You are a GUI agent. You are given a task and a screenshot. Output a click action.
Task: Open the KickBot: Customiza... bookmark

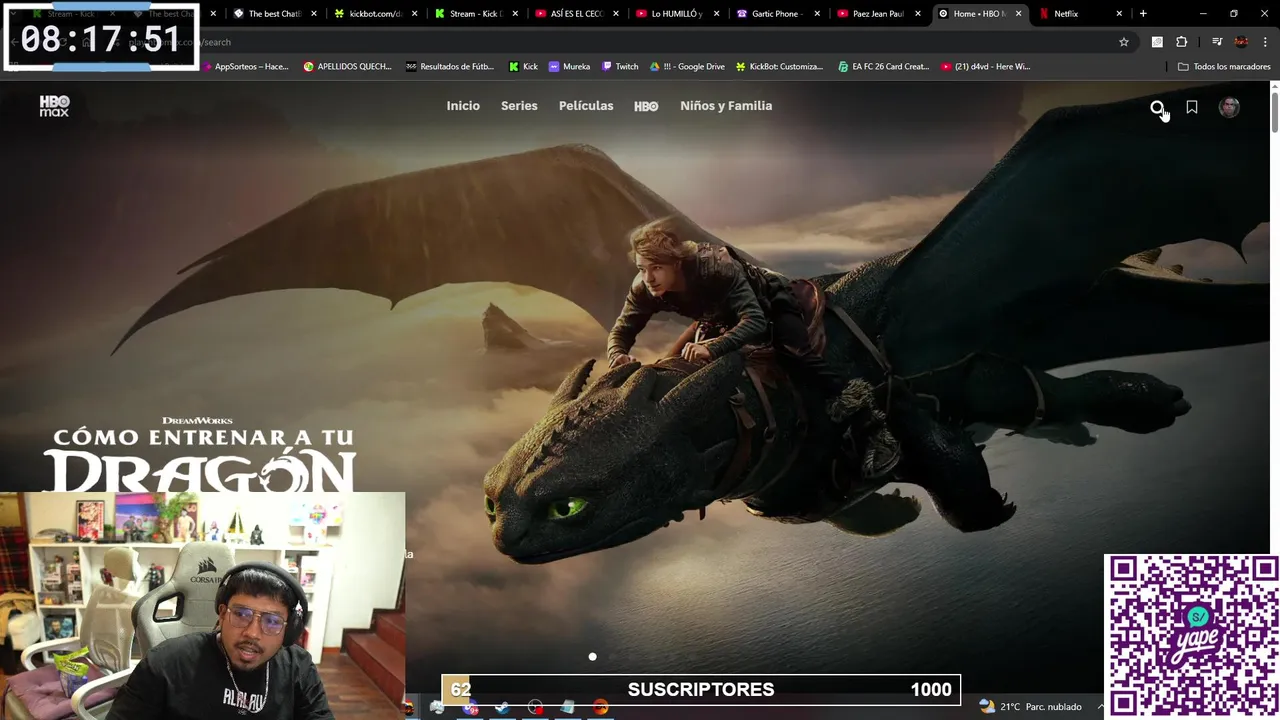click(x=779, y=67)
